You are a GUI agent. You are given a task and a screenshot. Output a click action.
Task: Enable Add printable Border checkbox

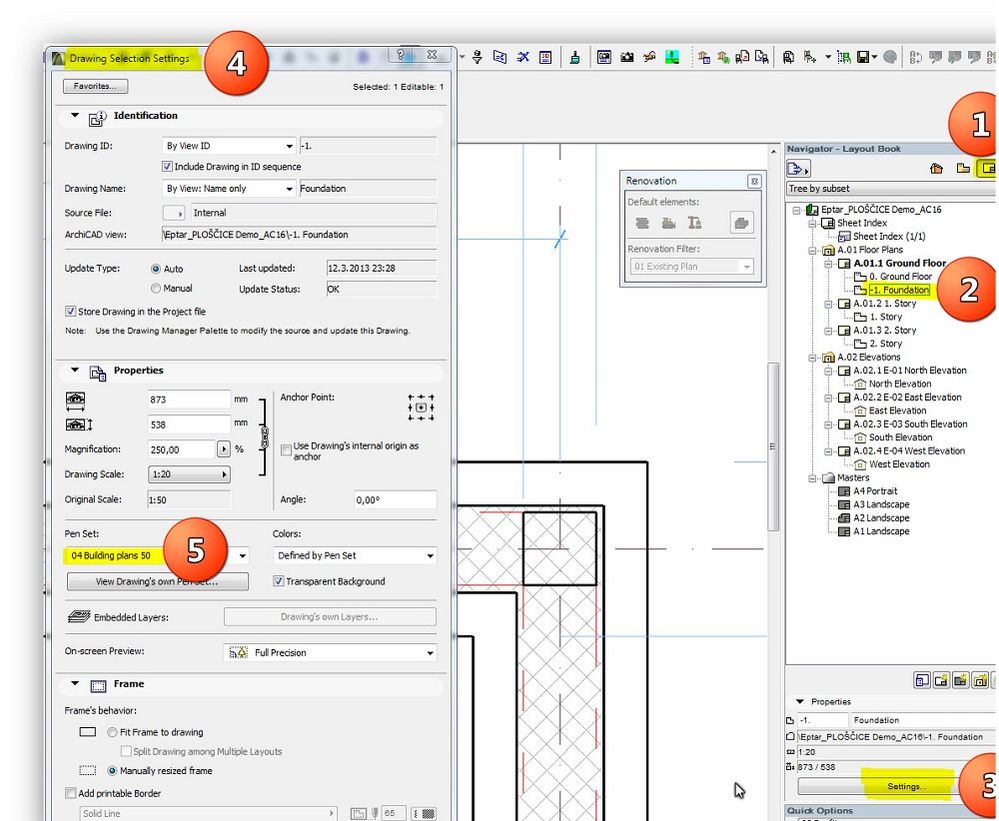tap(70, 793)
